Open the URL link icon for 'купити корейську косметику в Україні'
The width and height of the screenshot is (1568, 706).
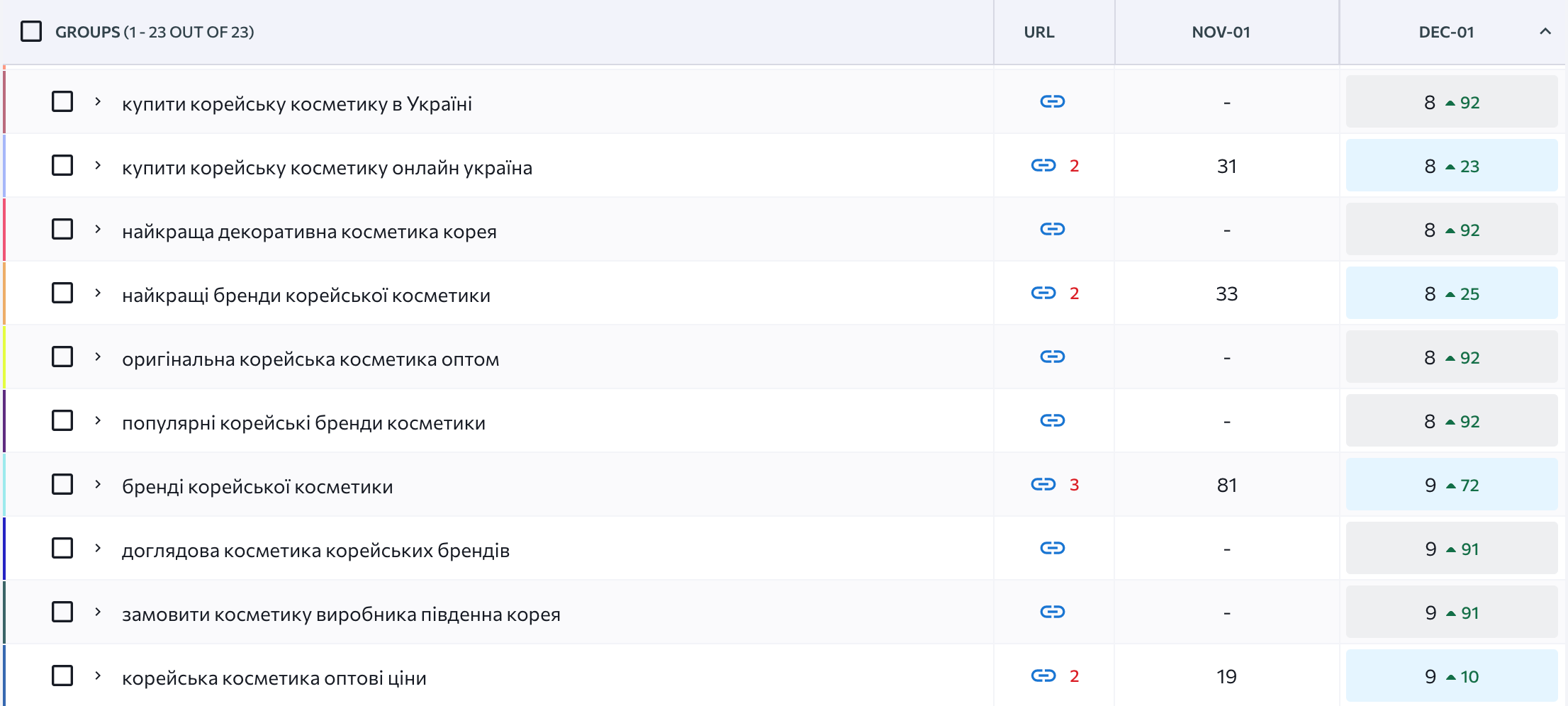[x=1053, y=101]
